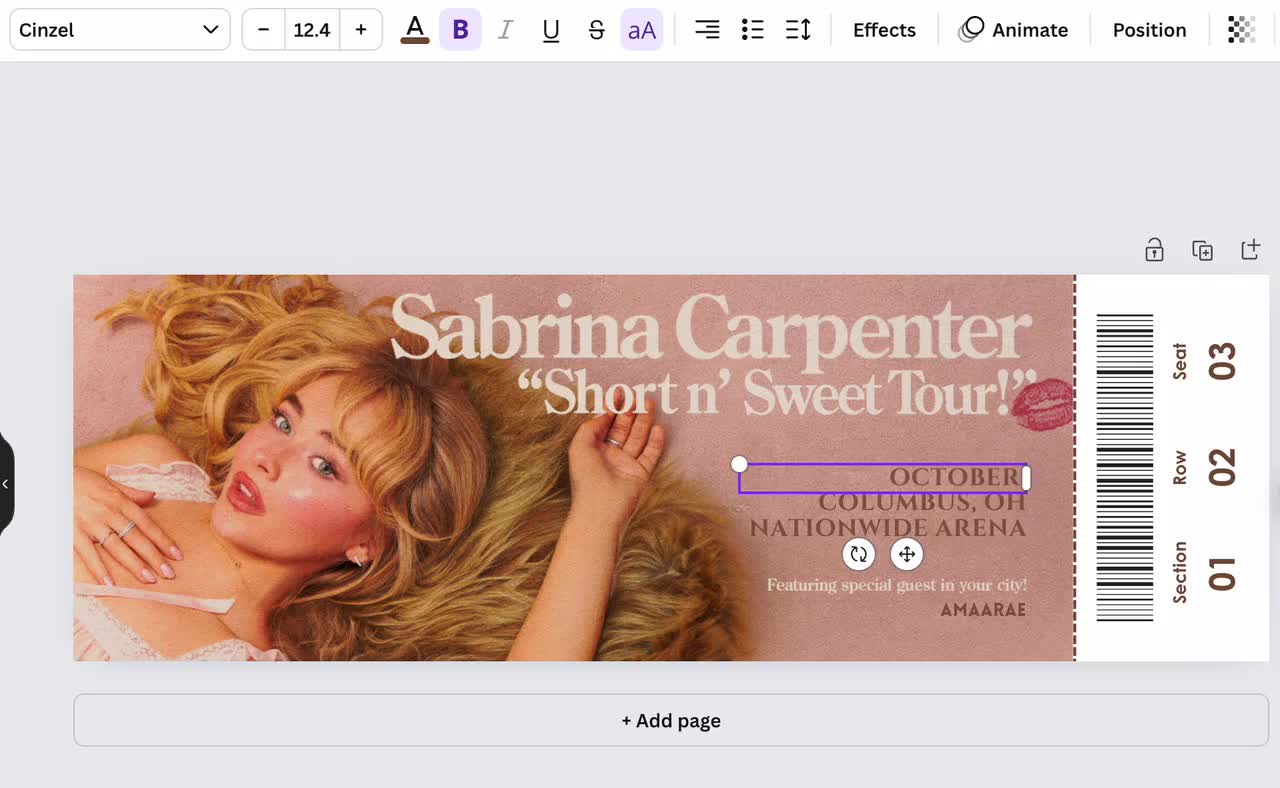Select the "OCTOBER" text line
Image resolution: width=1280 pixels, height=788 pixels.
956,477
